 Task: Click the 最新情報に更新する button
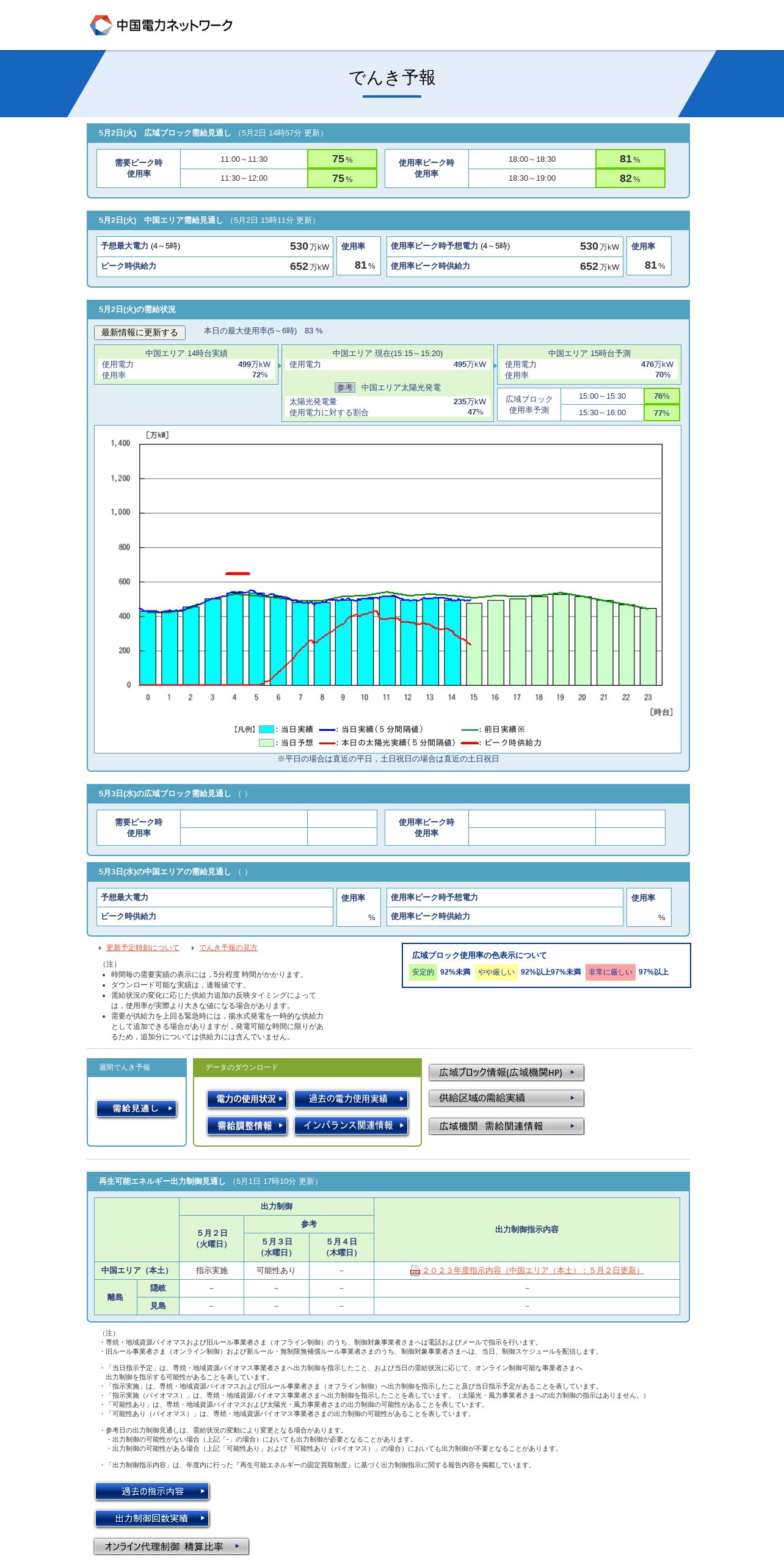140,332
